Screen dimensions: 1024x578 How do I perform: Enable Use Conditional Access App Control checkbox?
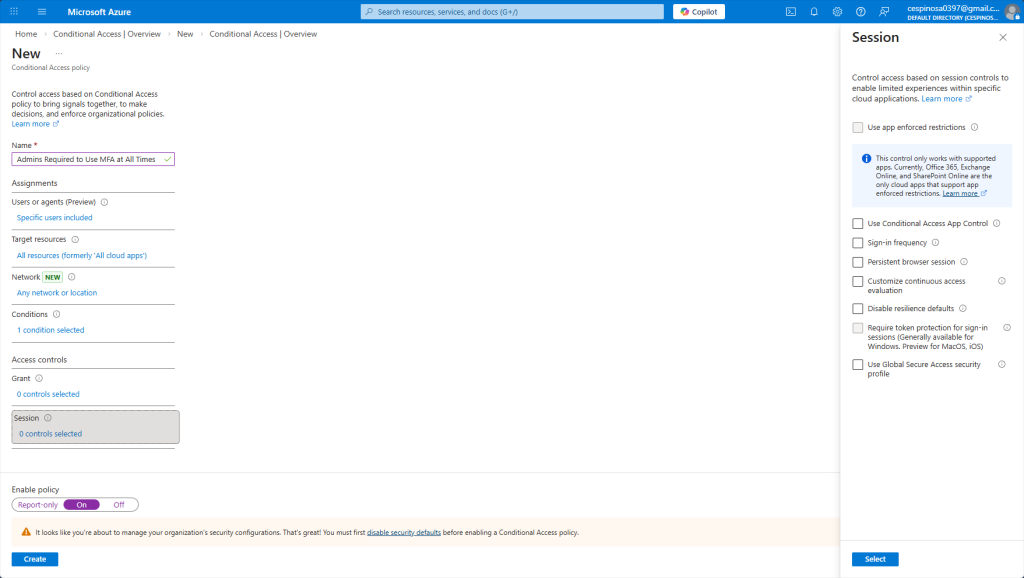858,224
